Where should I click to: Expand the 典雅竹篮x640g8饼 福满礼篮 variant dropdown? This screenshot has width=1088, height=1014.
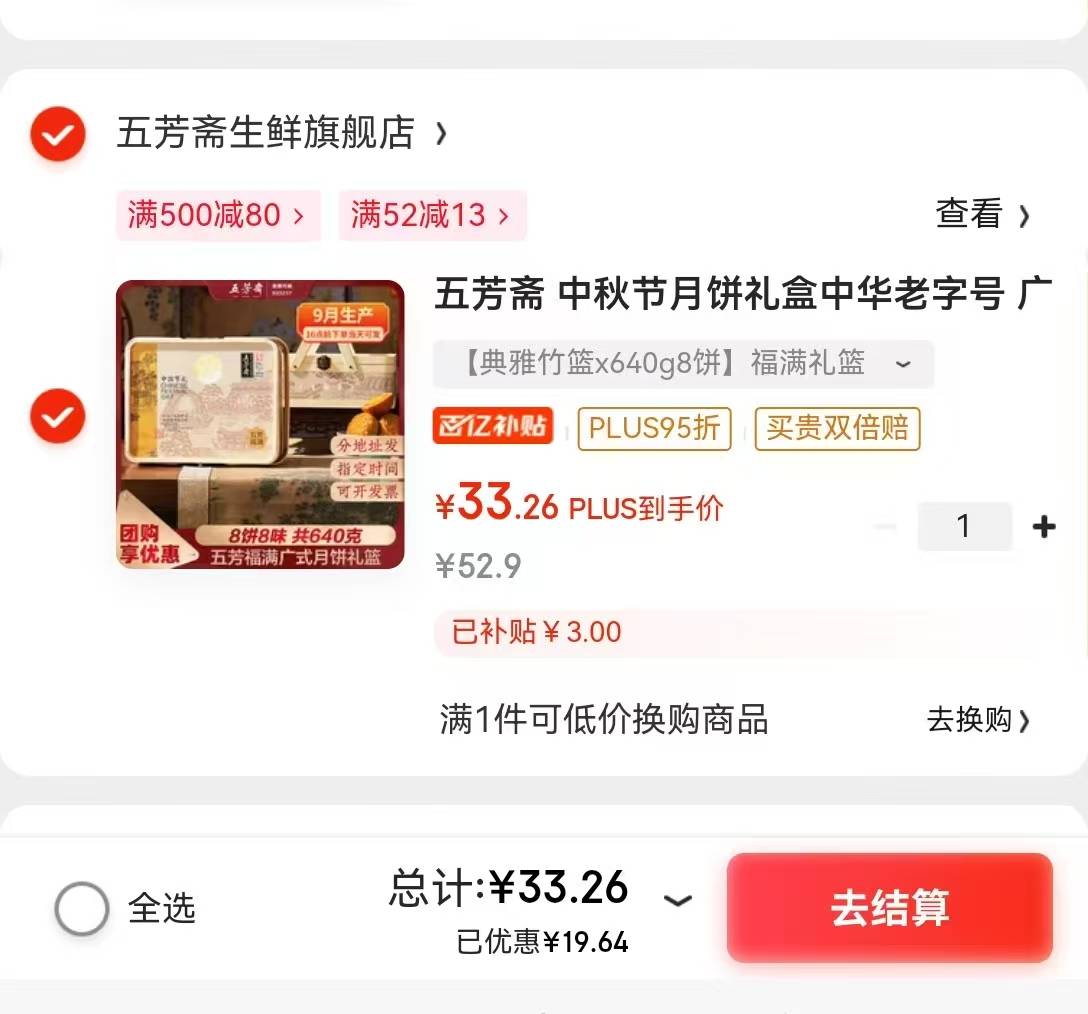coord(683,363)
